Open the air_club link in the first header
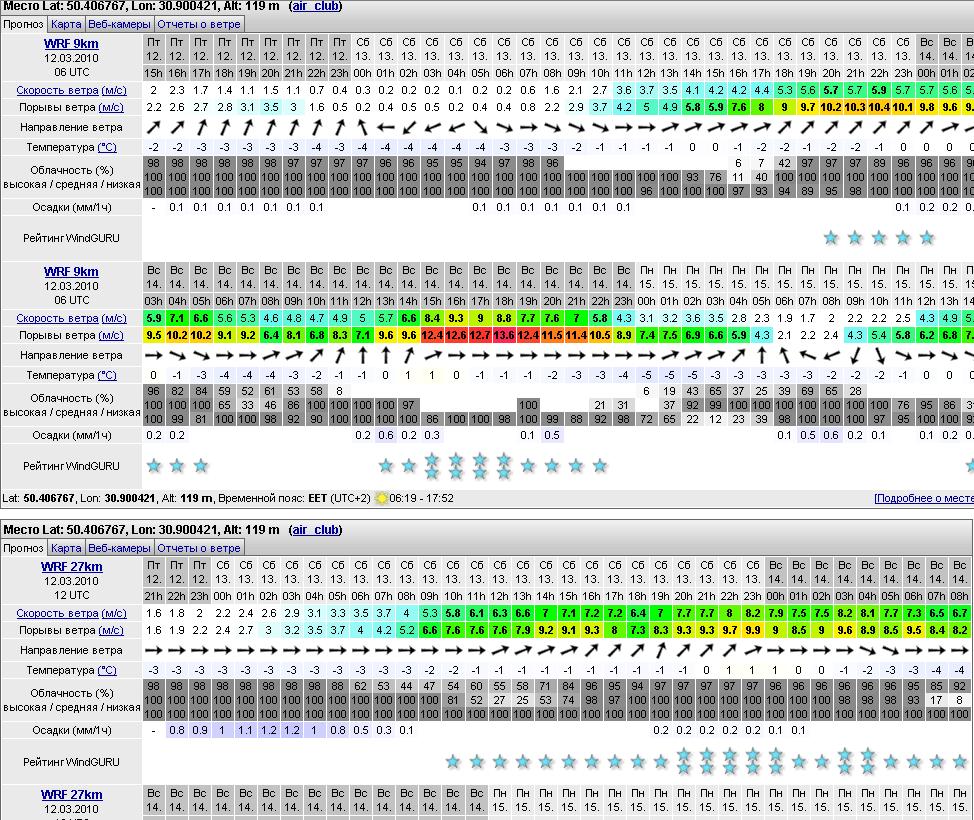Viewport: 974px width, 820px height. (x=315, y=6)
